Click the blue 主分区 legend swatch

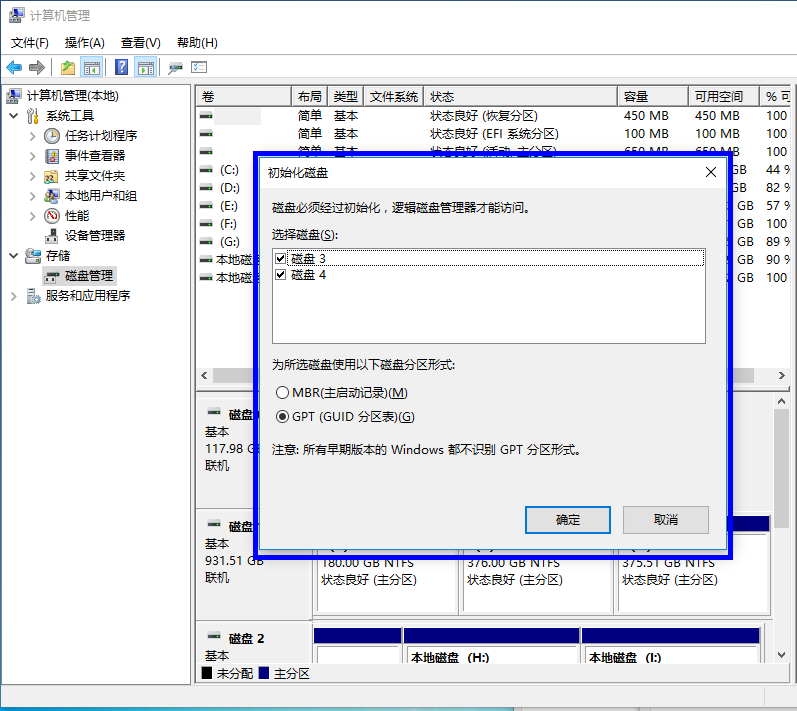(x=263, y=673)
